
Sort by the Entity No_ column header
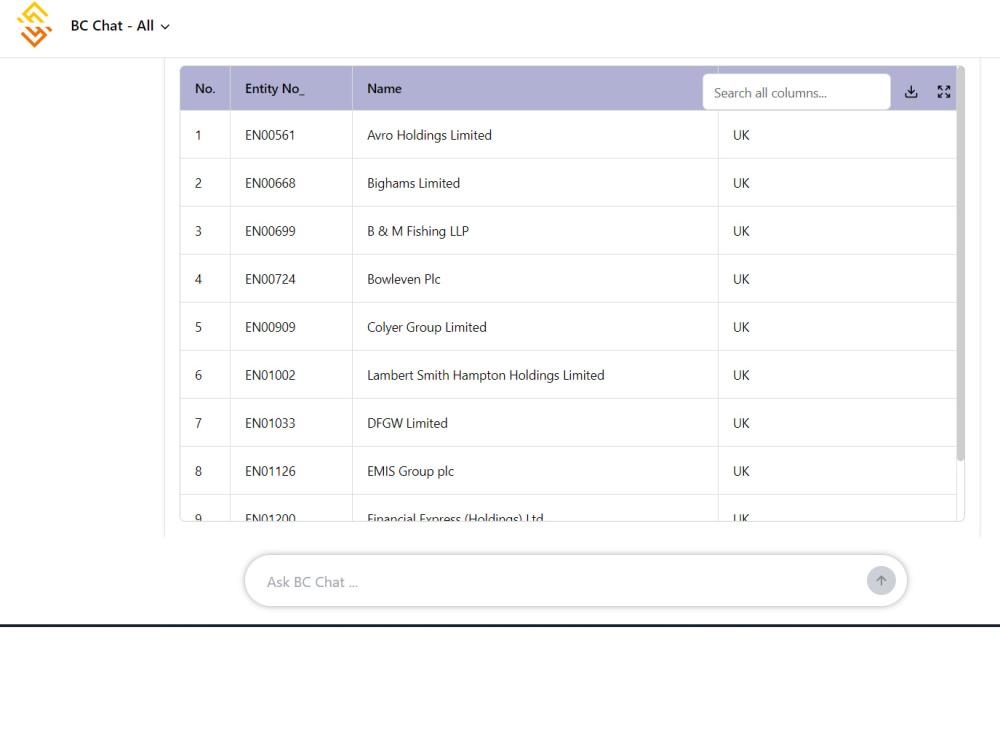[x=291, y=89]
